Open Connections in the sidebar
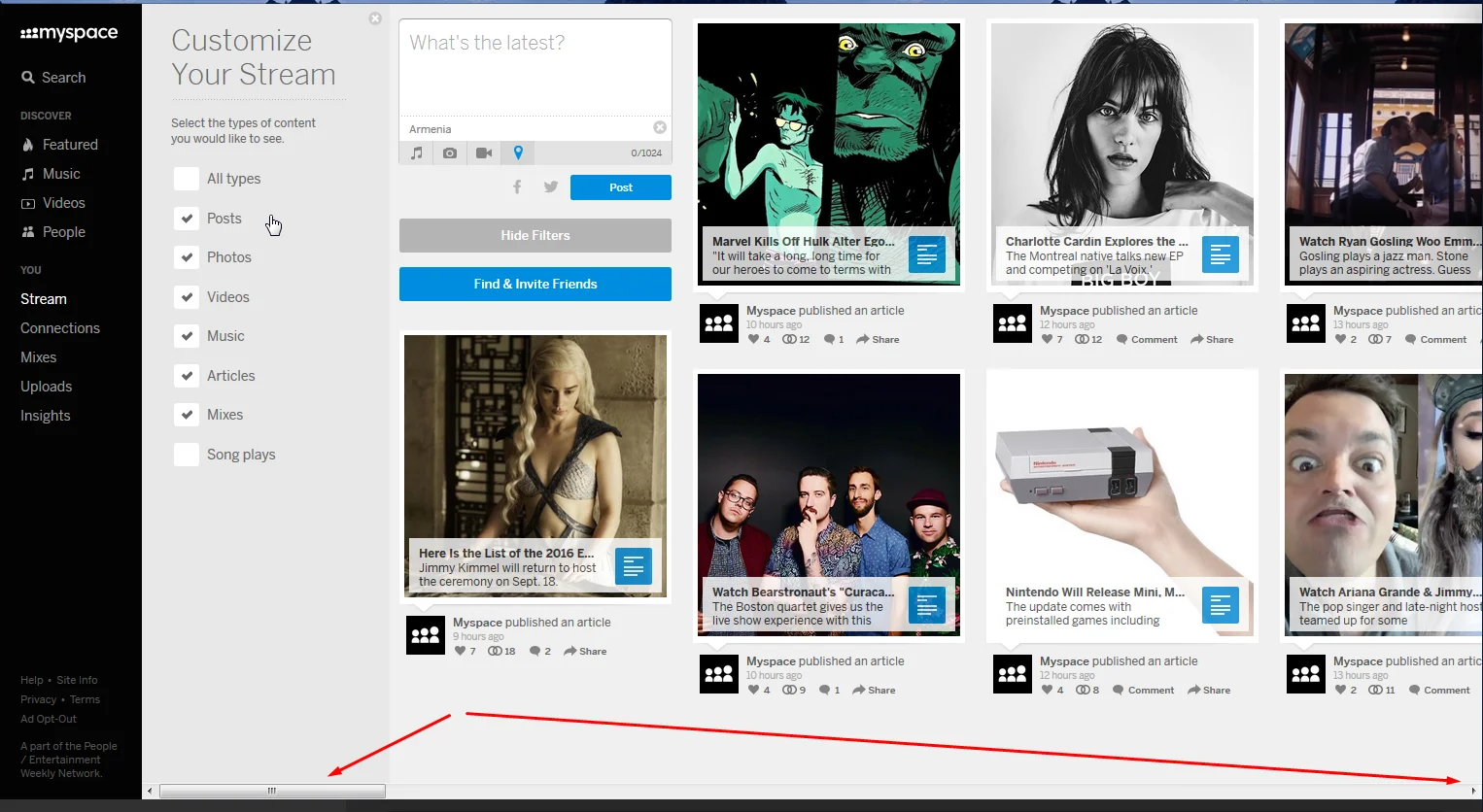The width and height of the screenshot is (1483, 812). (x=60, y=328)
